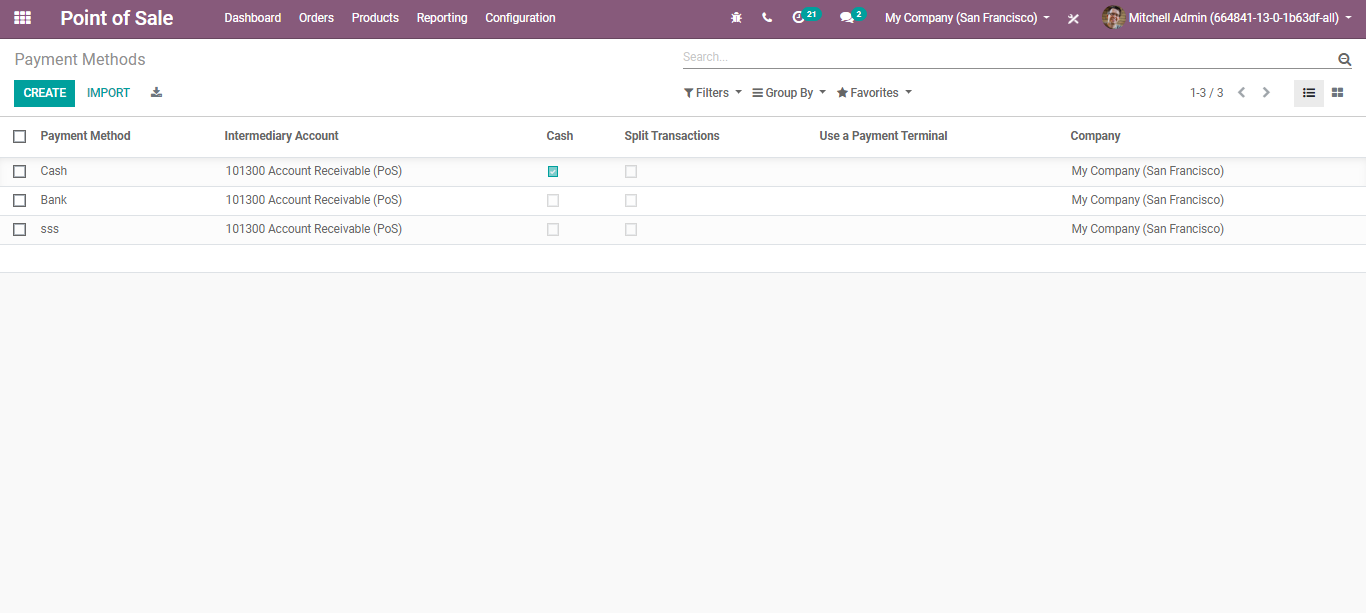Sort by Cash column header
1366x613 pixels.
pyautogui.click(x=560, y=136)
